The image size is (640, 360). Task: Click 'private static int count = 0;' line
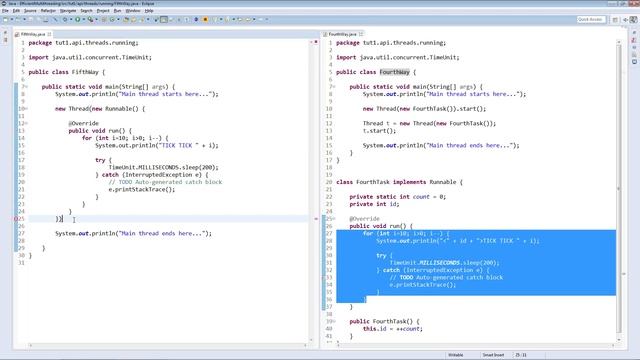click(x=398, y=197)
